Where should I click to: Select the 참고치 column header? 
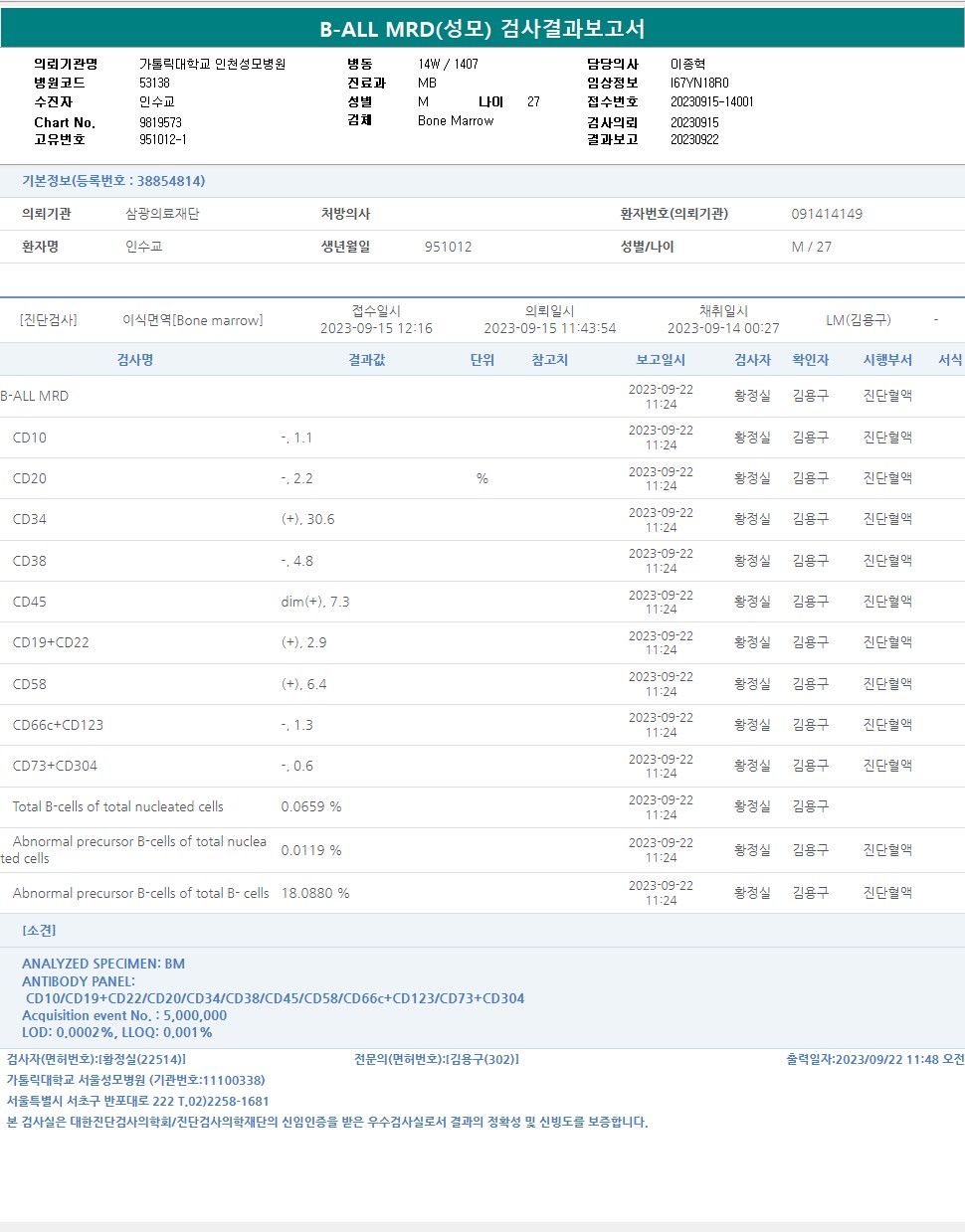[x=549, y=360]
